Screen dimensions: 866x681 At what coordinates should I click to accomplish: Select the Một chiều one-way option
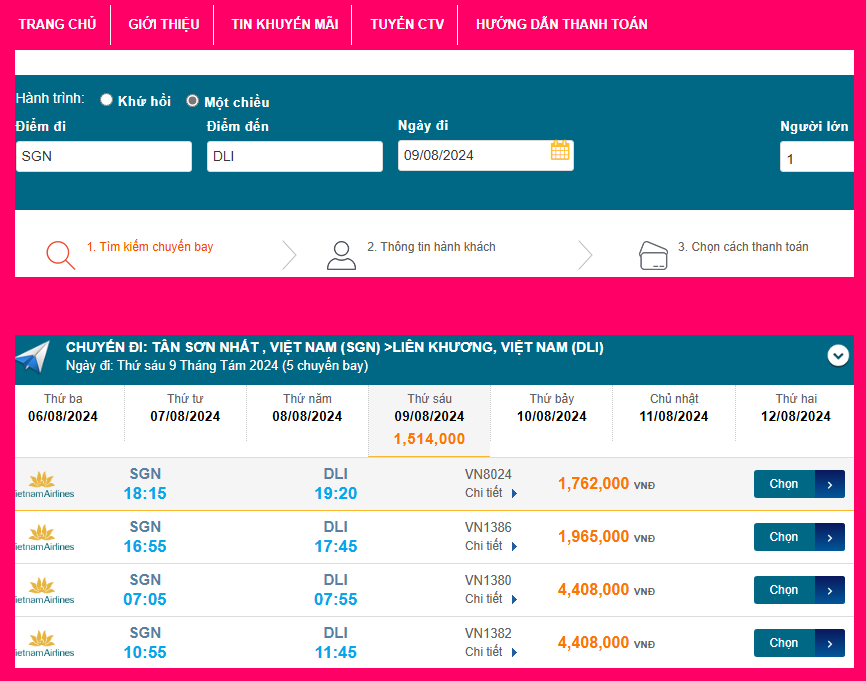coord(193,101)
